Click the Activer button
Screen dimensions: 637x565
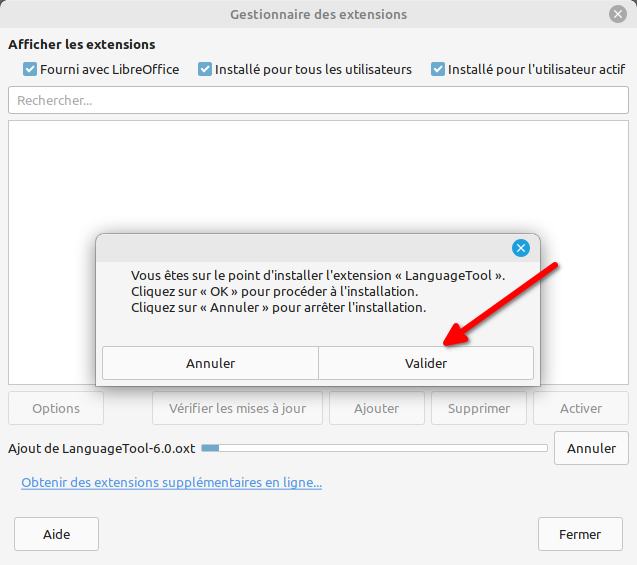click(x=581, y=408)
